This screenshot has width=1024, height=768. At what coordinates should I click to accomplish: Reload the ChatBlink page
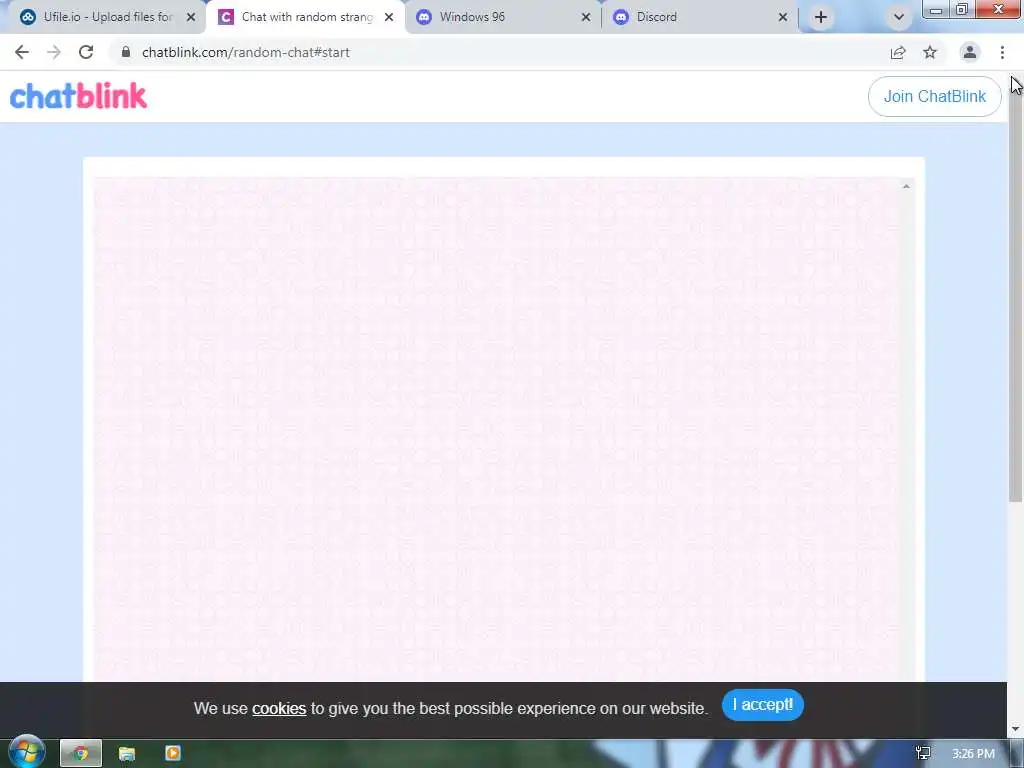point(86,52)
